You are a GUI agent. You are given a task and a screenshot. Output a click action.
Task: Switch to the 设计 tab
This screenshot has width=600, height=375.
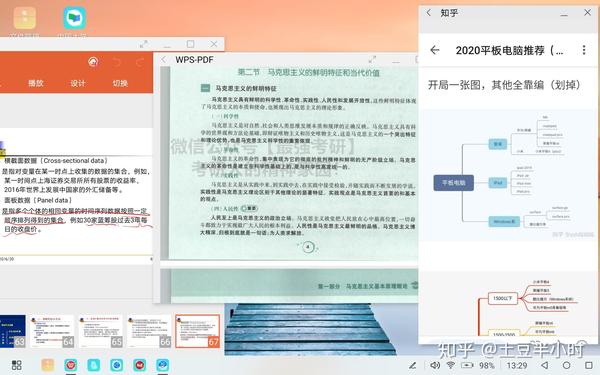click(x=78, y=83)
